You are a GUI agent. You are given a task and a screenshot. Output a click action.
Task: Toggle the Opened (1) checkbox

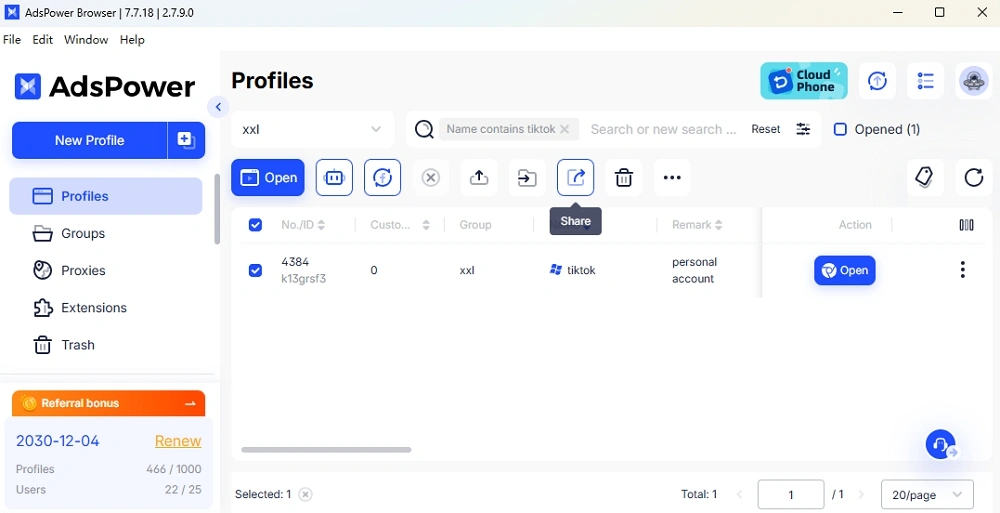840,129
